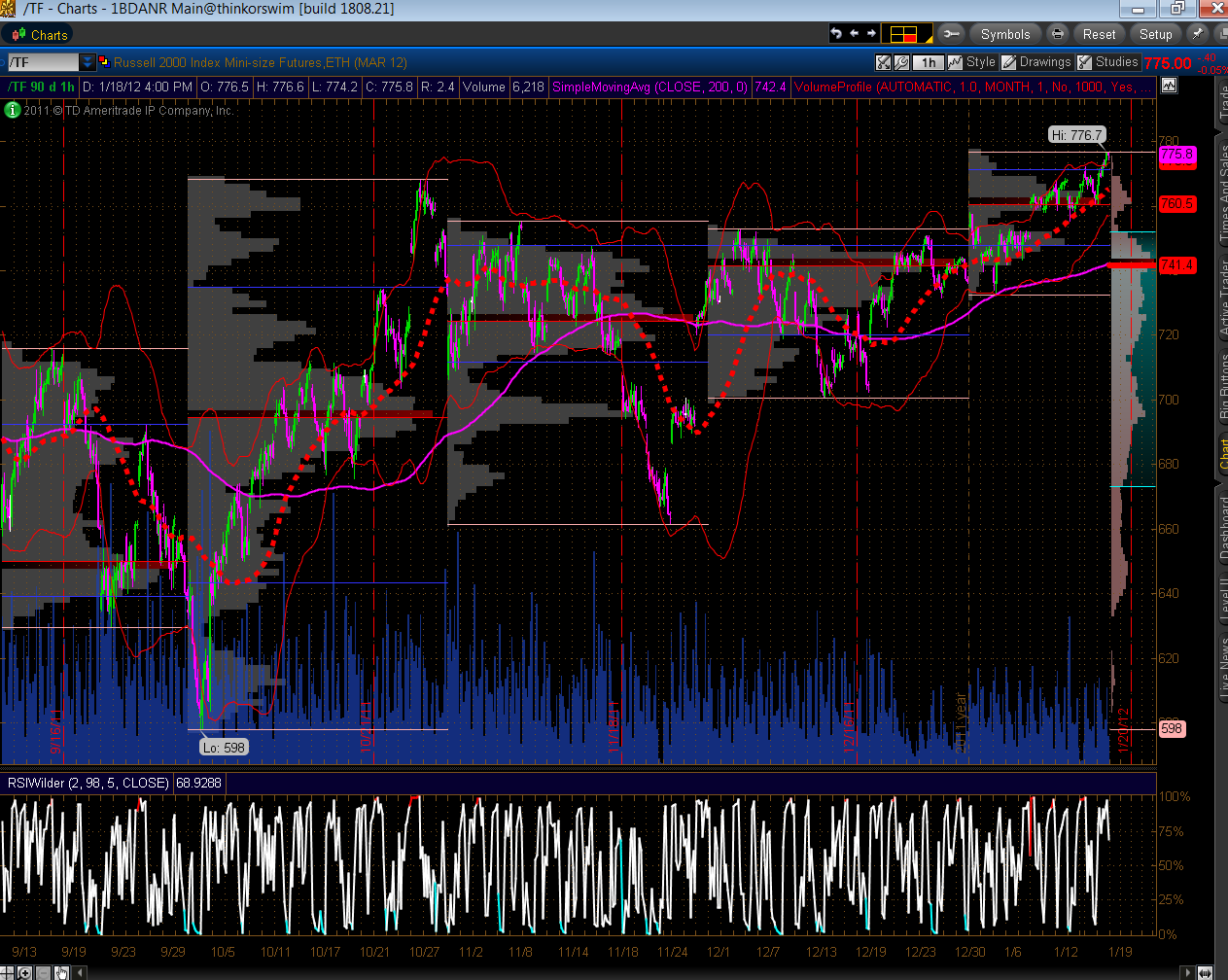Click the 775.00 last price
Image resolution: width=1228 pixels, height=980 pixels.
click(x=1168, y=63)
